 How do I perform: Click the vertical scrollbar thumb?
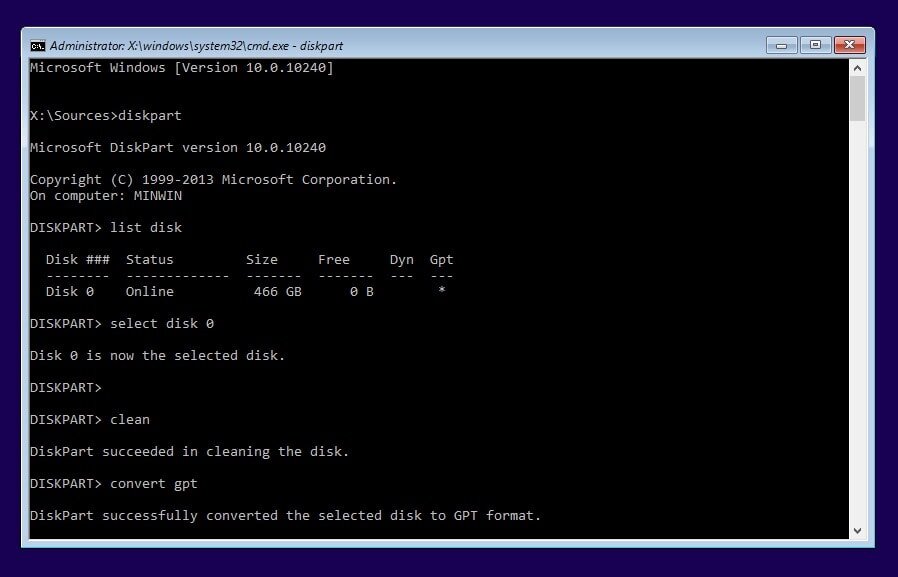tap(857, 98)
